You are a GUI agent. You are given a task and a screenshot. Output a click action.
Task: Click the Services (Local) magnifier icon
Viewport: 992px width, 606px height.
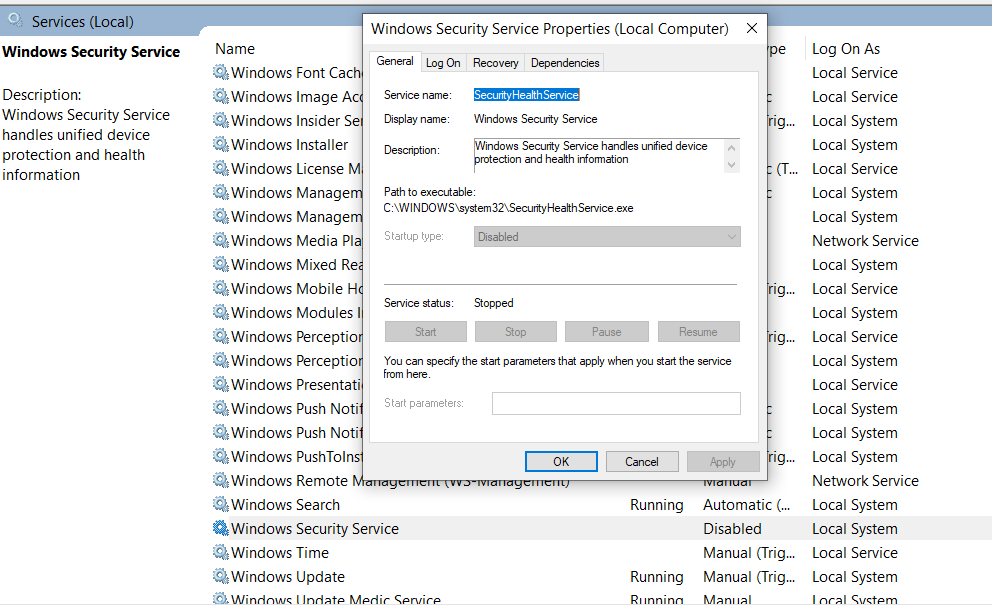click(15, 20)
